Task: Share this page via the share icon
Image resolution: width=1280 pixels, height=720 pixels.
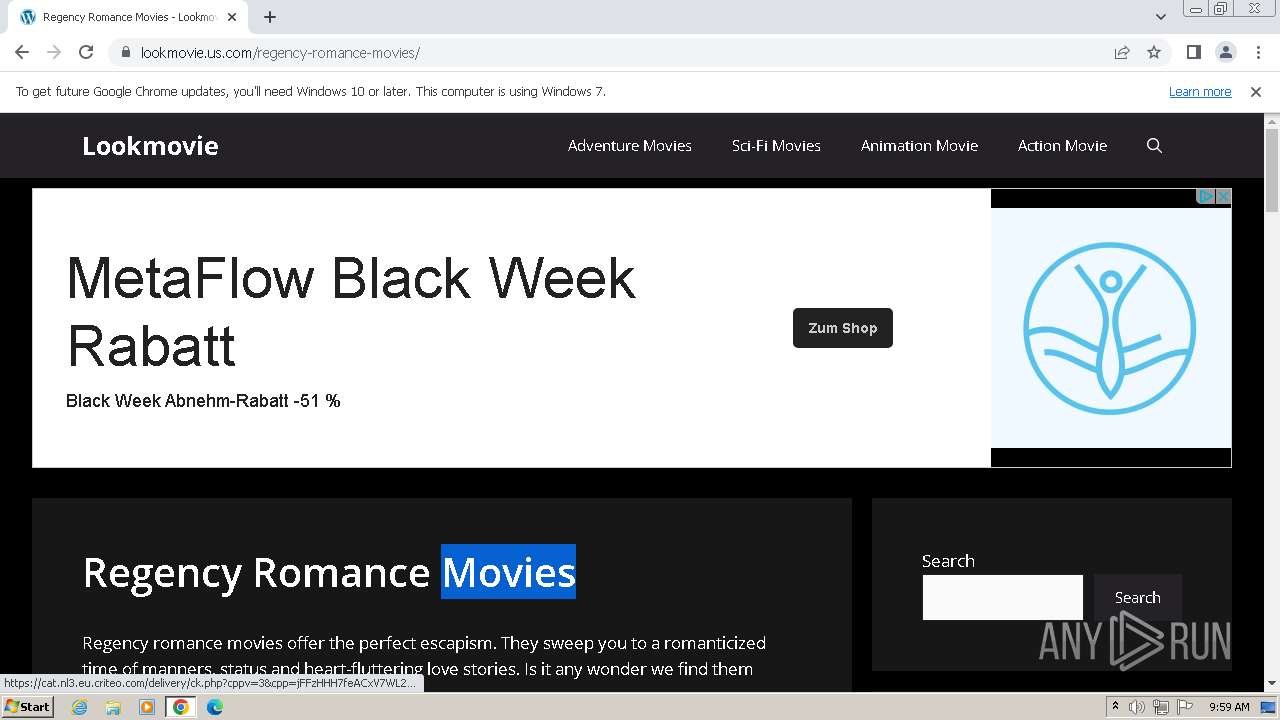Action: point(1122,52)
